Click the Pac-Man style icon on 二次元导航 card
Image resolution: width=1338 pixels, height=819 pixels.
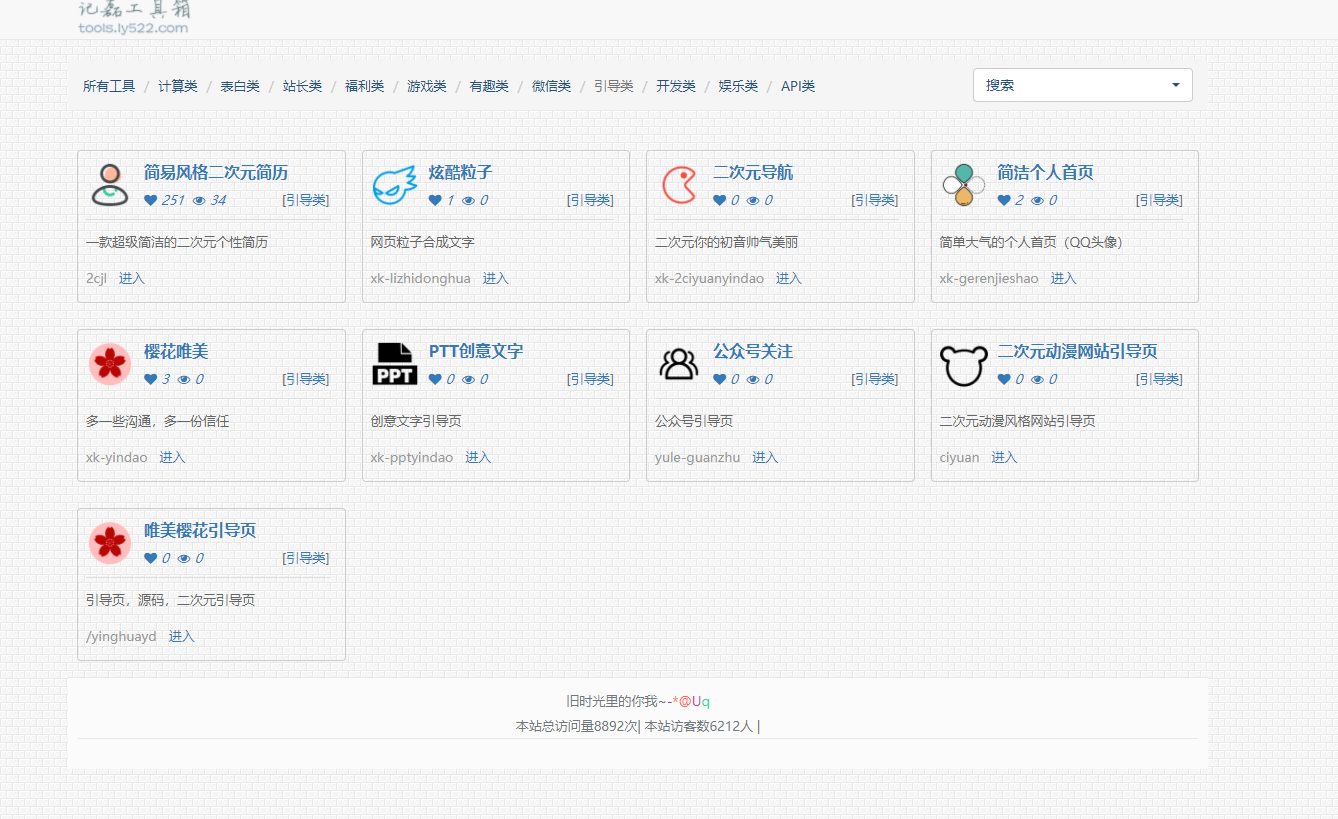tap(679, 184)
